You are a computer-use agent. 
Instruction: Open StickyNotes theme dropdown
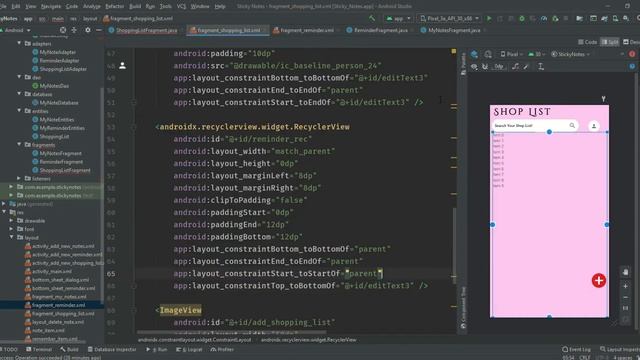571,54
